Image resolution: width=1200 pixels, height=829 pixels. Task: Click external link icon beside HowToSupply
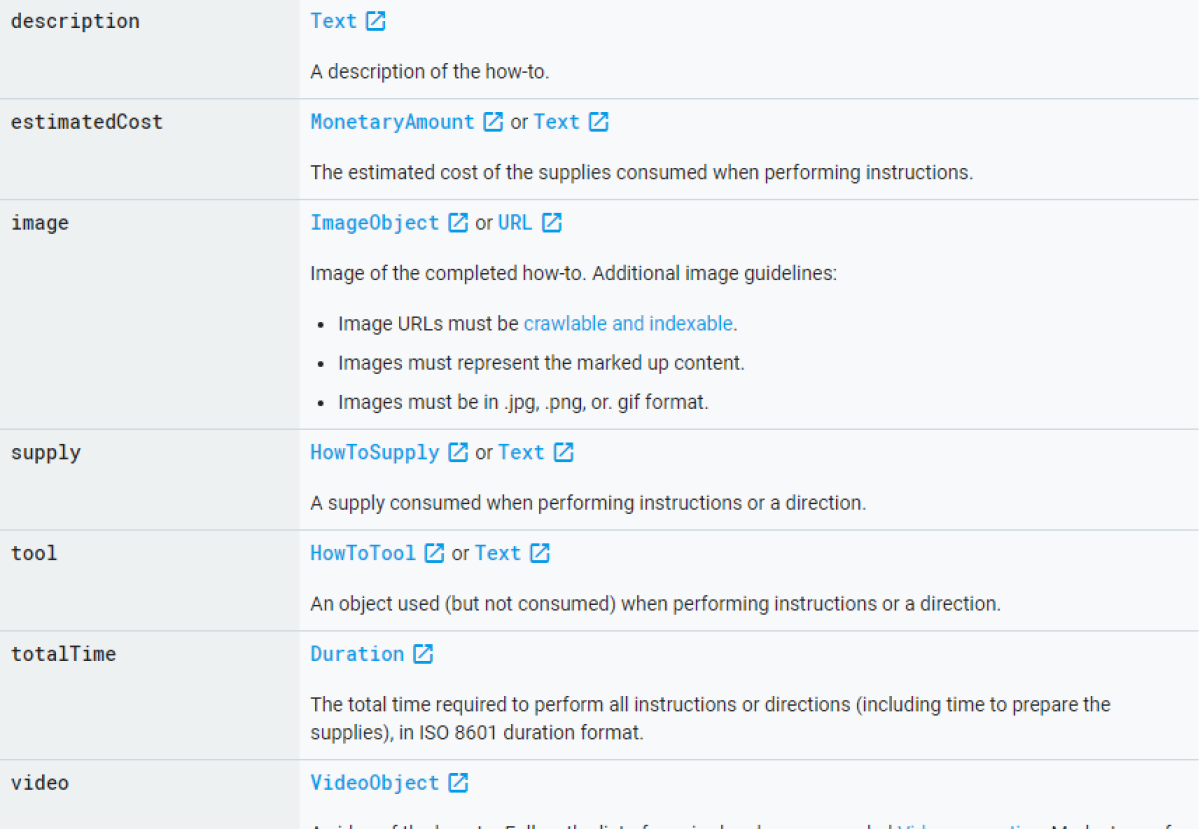coord(458,453)
